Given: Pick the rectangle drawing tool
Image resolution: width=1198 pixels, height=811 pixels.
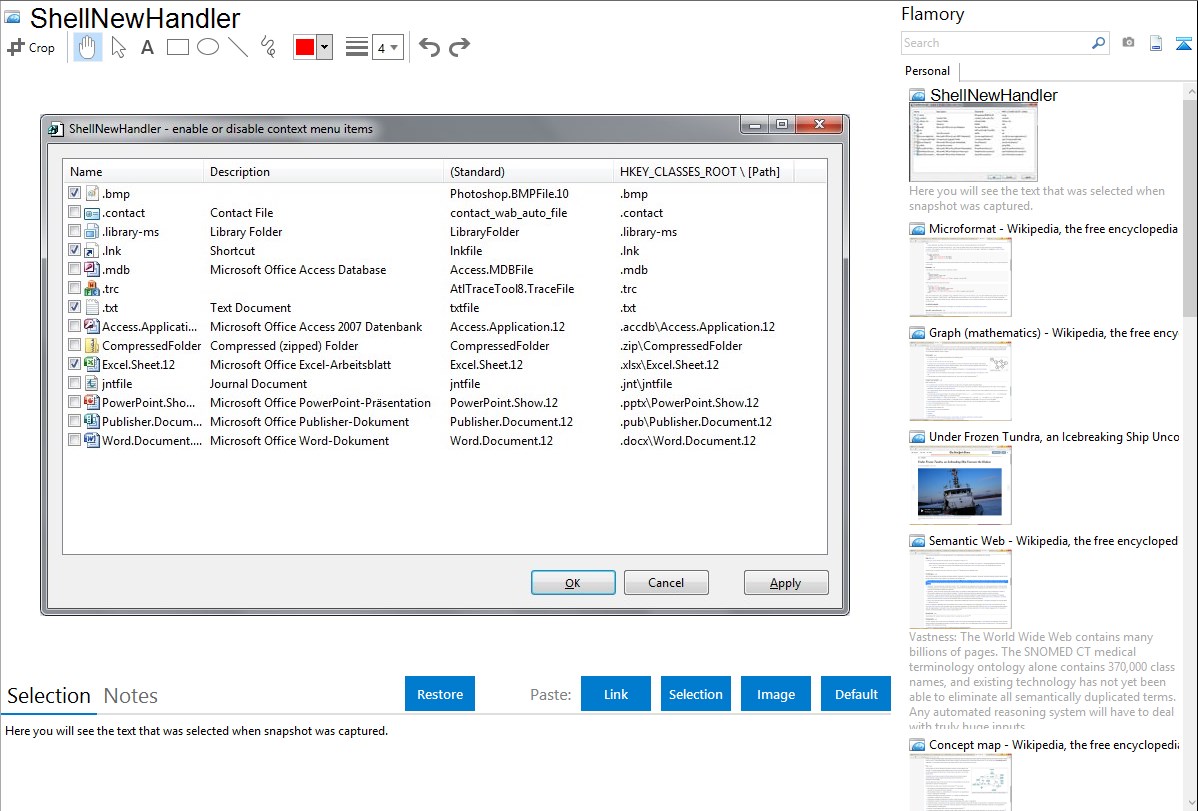Looking at the screenshot, I should click(177, 47).
